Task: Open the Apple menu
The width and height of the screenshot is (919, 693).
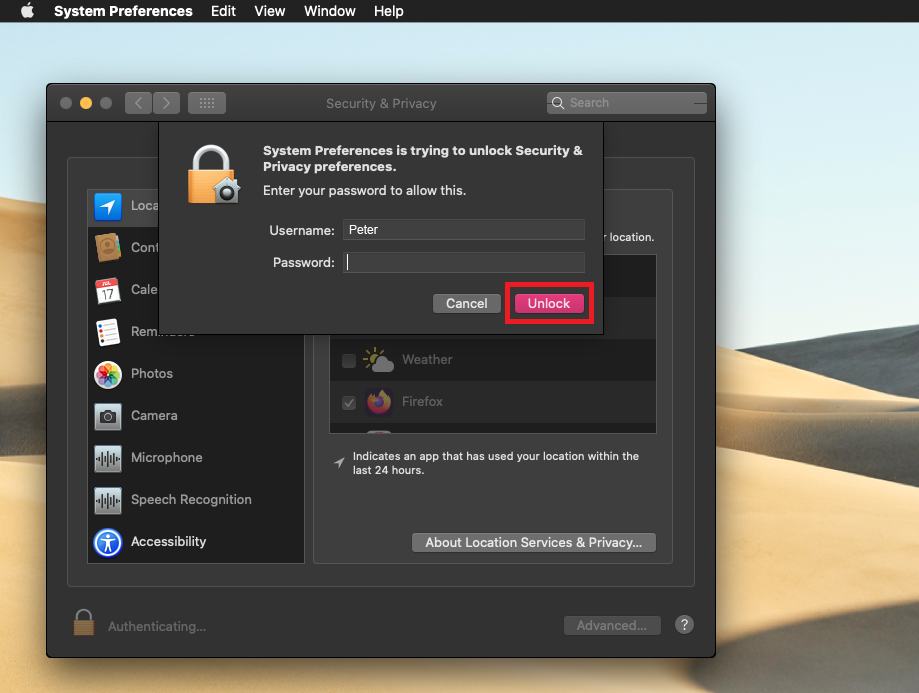Action: point(27,11)
